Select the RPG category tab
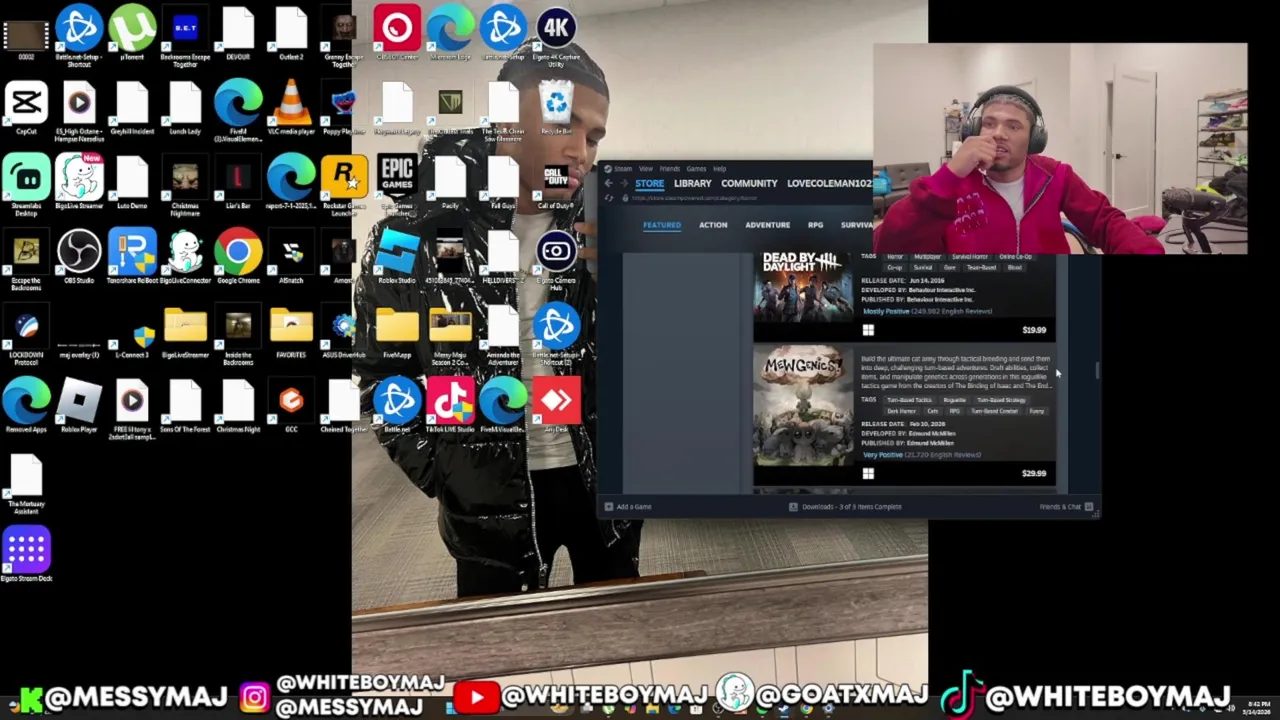 (x=816, y=225)
